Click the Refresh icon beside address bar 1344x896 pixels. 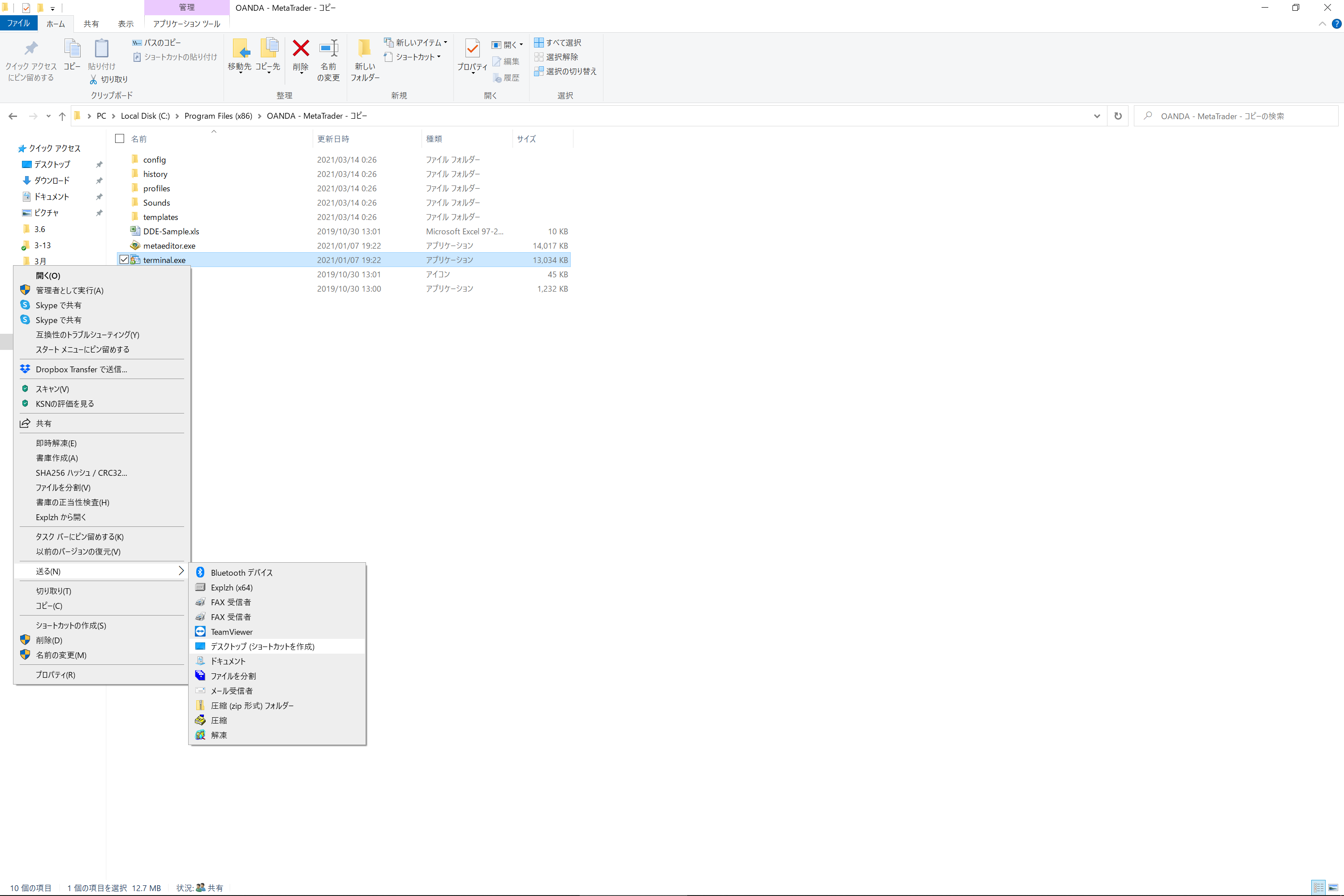(1118, 116)
